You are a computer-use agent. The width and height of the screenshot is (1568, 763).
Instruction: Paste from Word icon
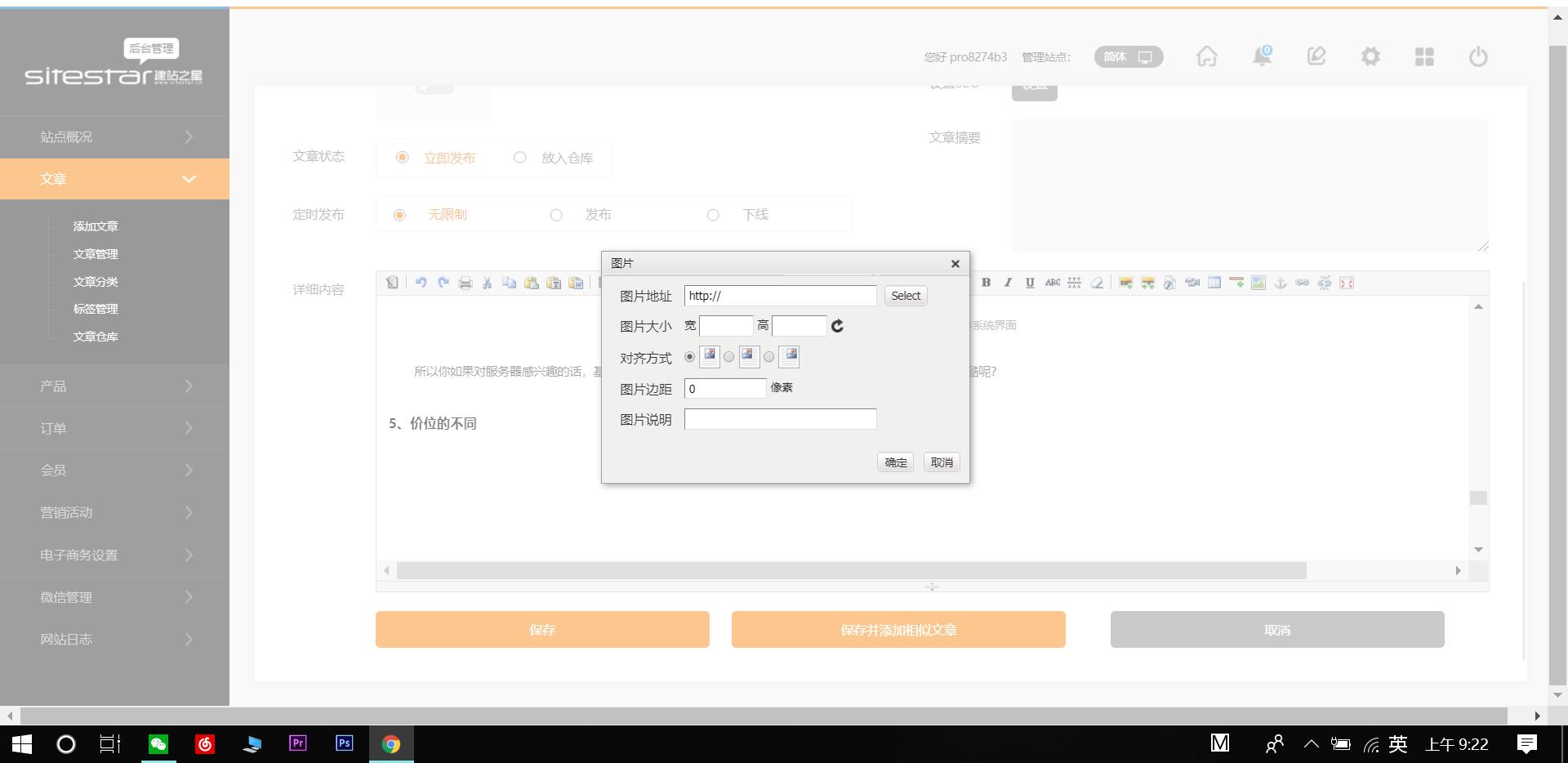tap(576, 283)
